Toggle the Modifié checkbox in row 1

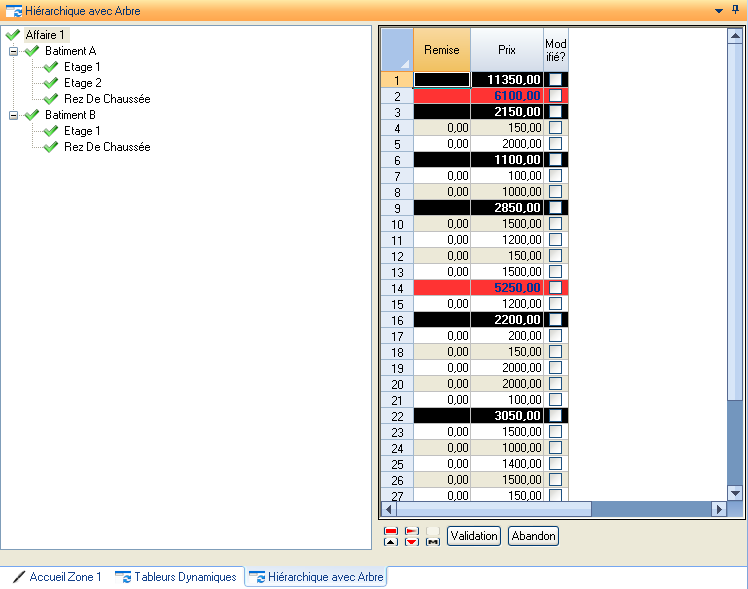(x=555, y=79)
